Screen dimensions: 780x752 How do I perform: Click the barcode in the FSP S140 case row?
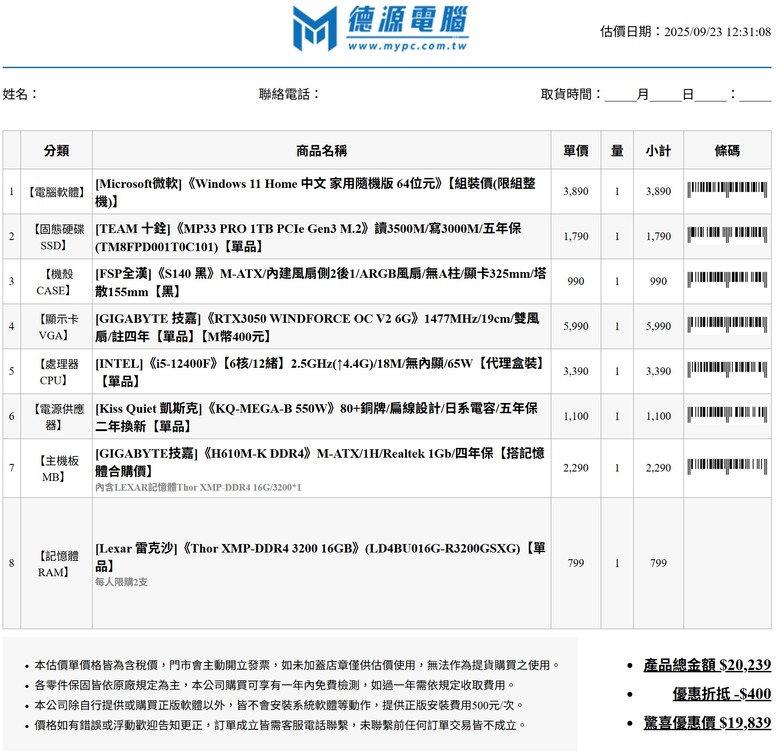(727, 280)
